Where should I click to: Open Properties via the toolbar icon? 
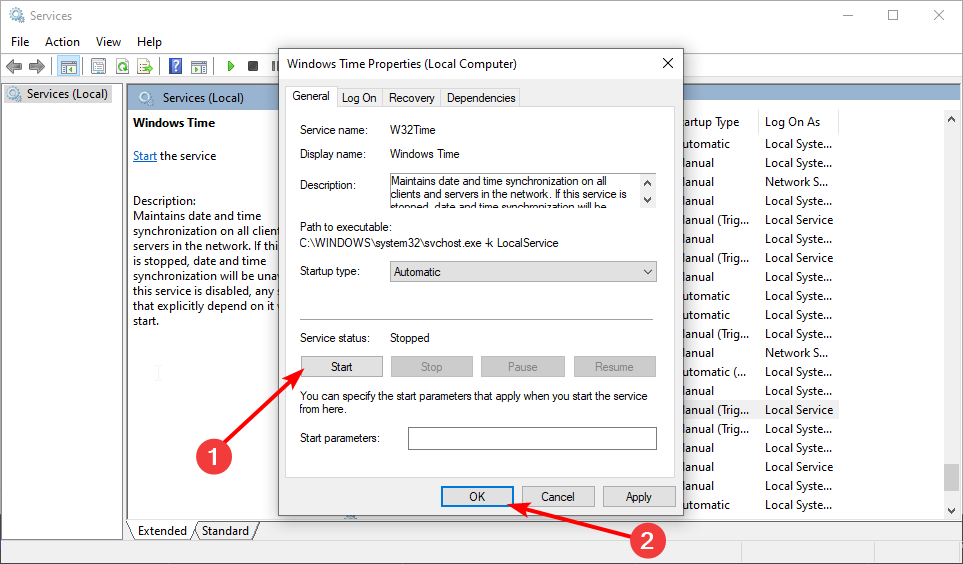(x=98, y=66)
